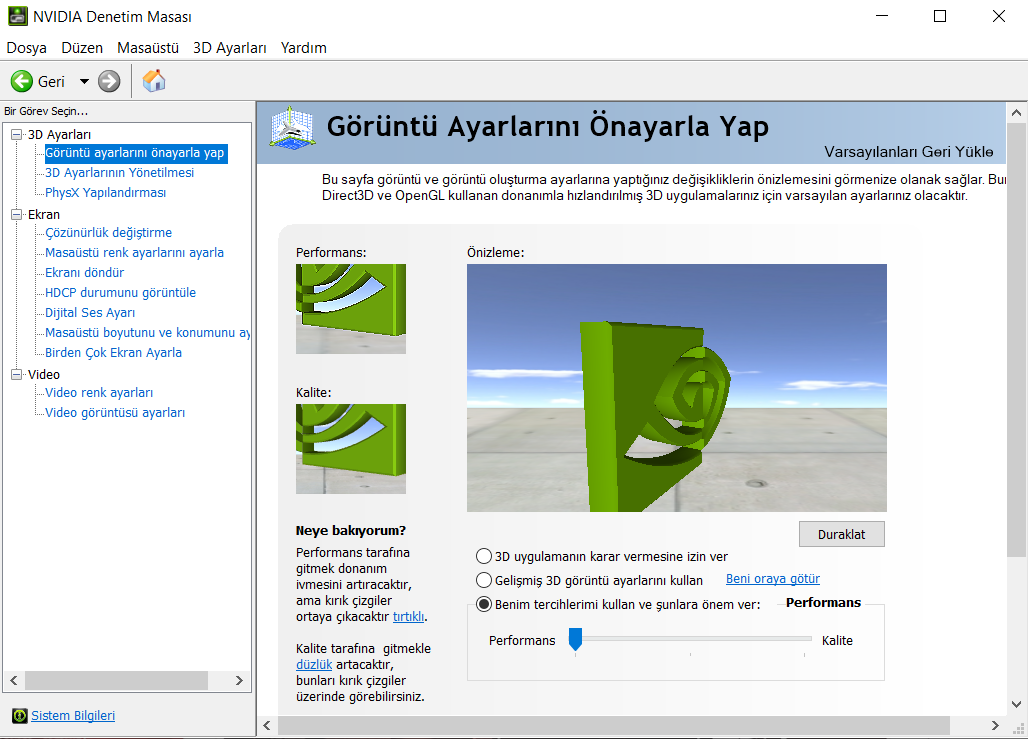This screenshot has width=1028, height=739.
Task: Click the Kalite preview thumbnail
Action: [x=350, y=448]
